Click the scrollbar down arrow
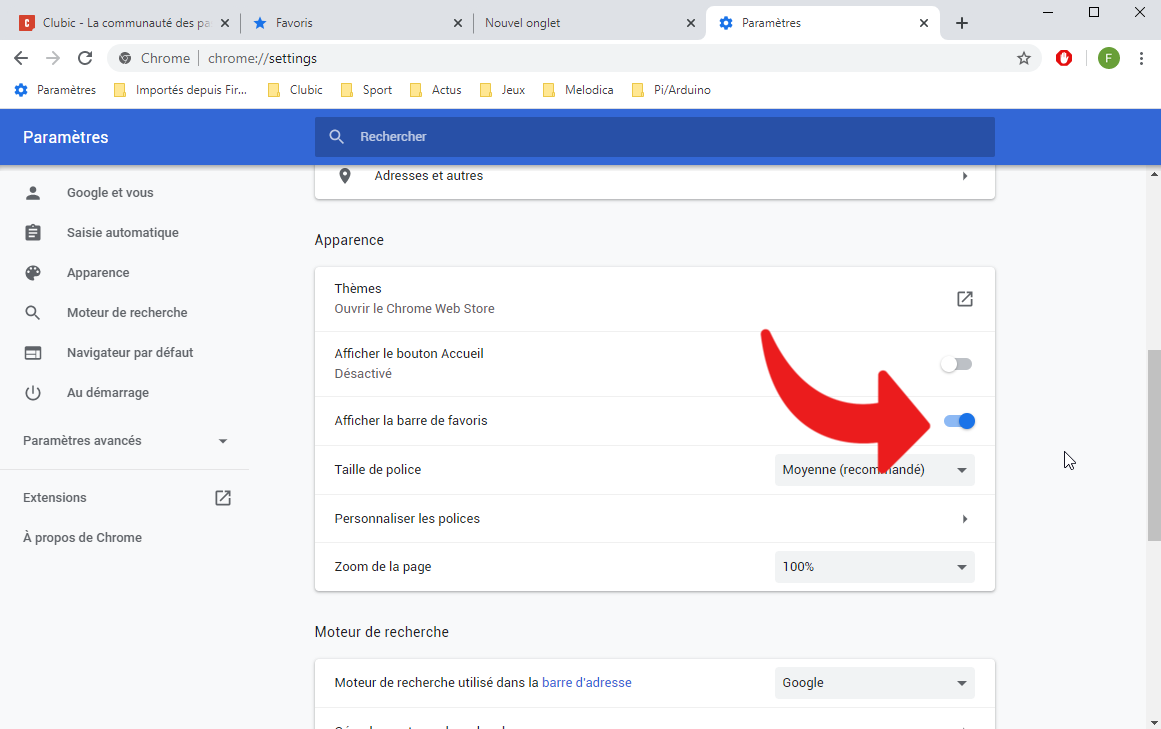Screen dimensions: 1161x729 (1154, 722)
